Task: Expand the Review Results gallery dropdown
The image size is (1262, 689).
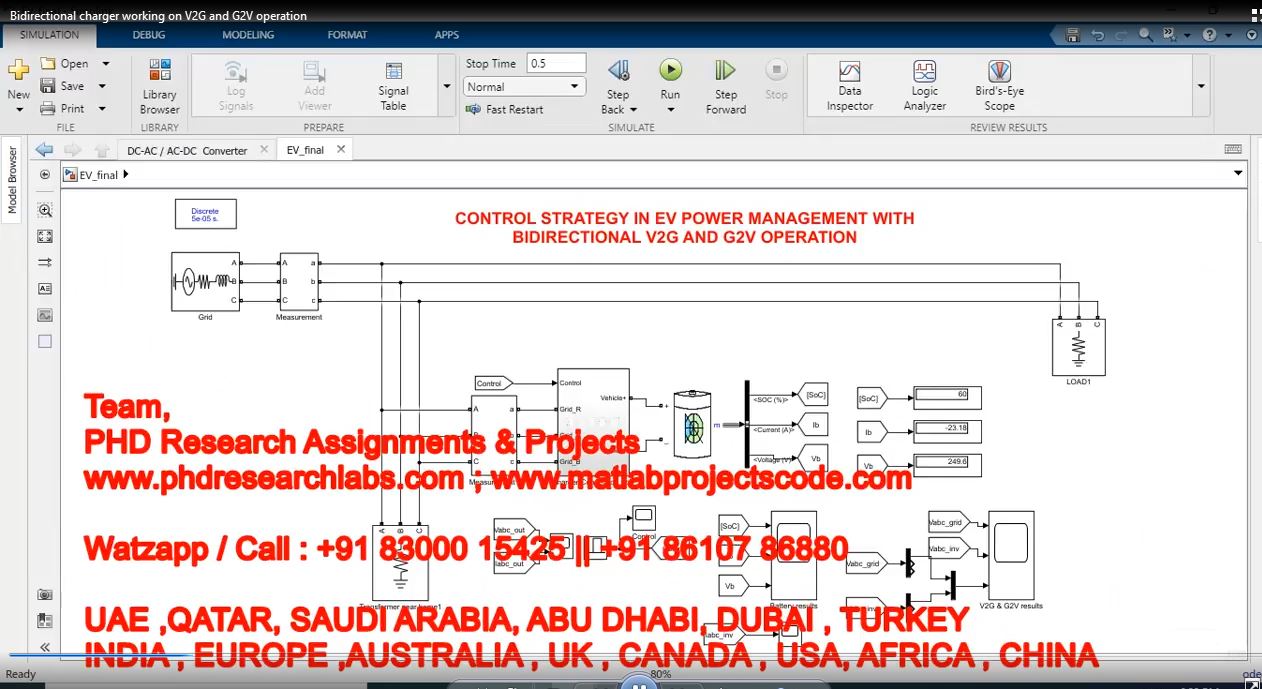Action: point(1201,87)
